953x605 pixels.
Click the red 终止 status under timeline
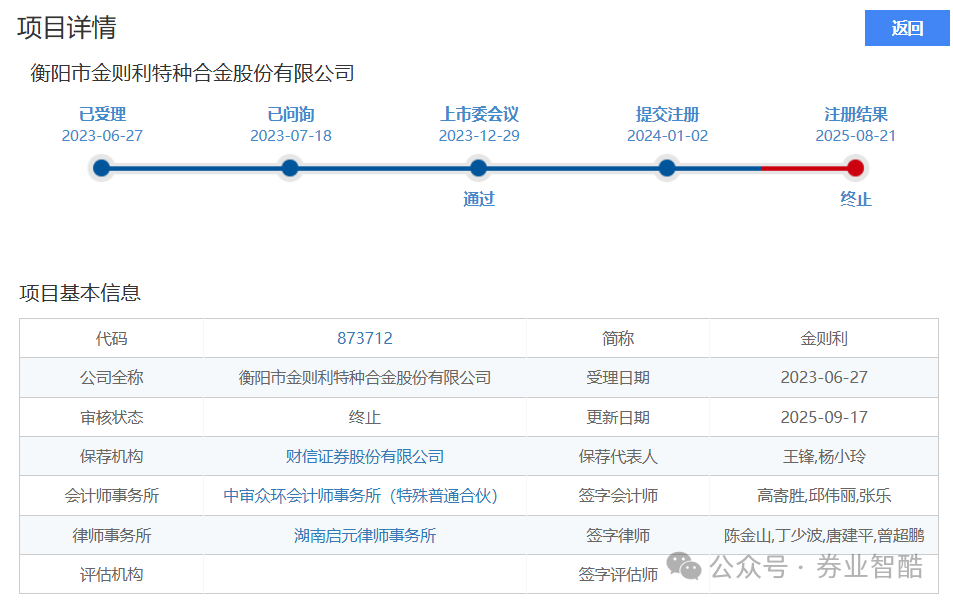855,199
